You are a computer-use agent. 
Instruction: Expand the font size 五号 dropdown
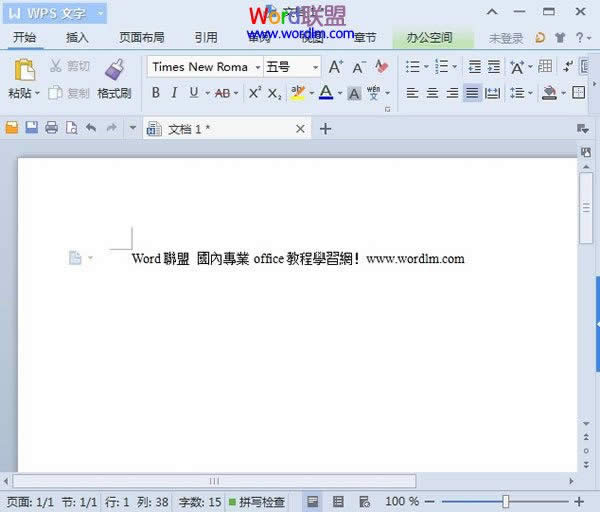315,67
